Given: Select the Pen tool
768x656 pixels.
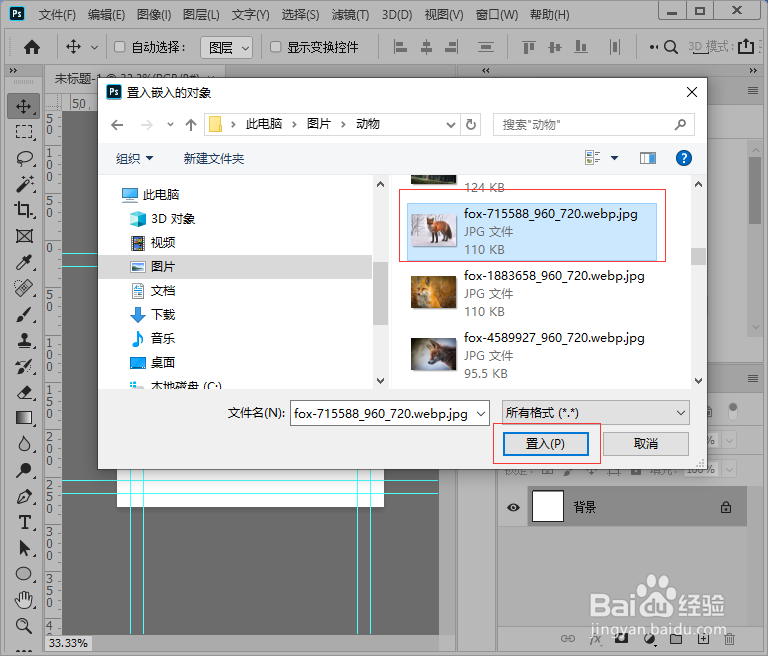Looking at the screenshot, I should pos(24,497).
